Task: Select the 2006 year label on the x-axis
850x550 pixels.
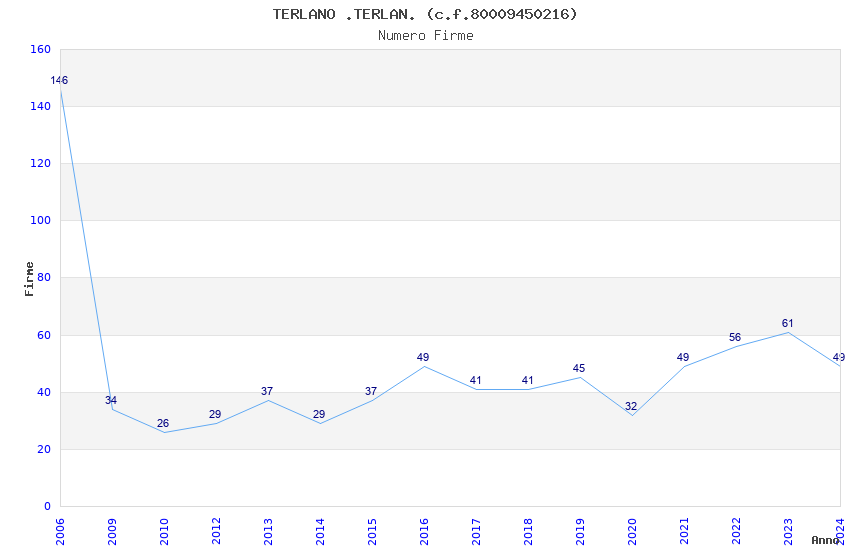Action: pos(60,531)
